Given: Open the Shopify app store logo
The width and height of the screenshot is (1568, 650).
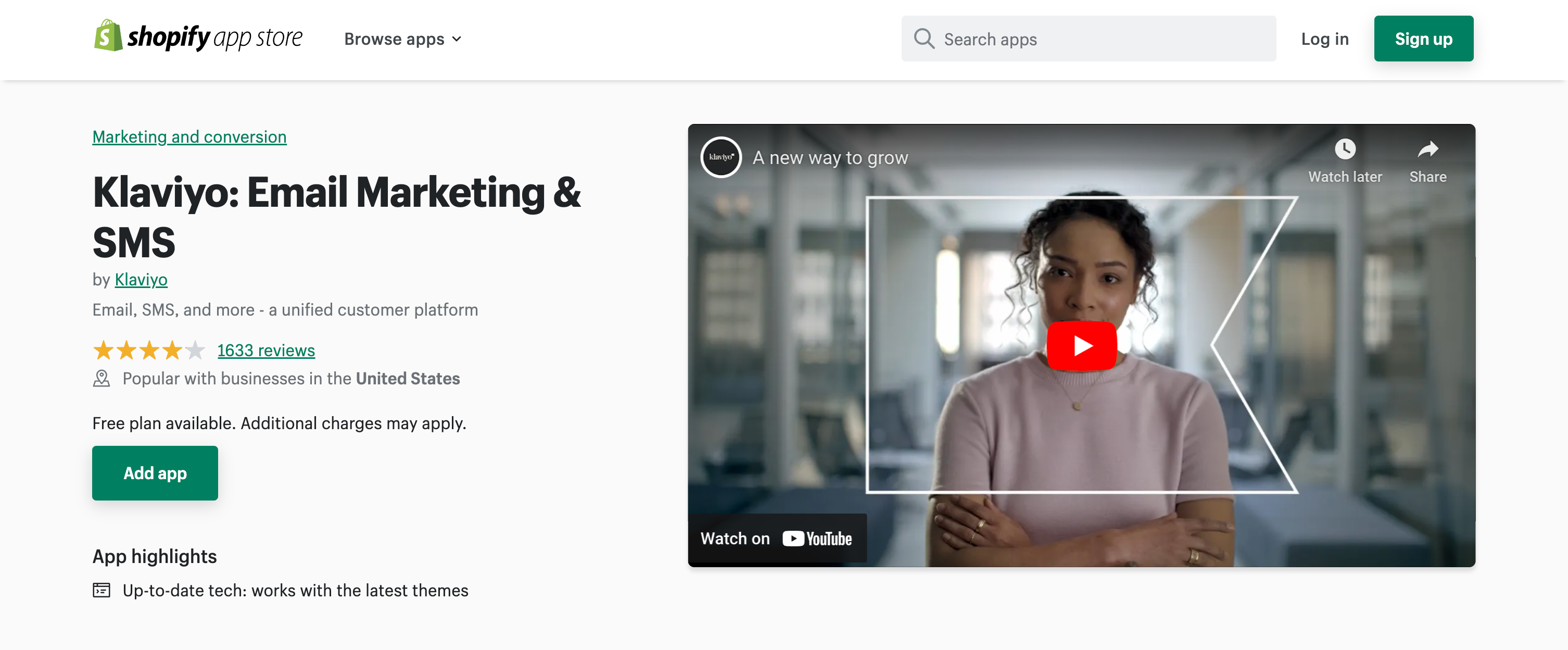Looking at the screenshot, I should tap(198, 36).
